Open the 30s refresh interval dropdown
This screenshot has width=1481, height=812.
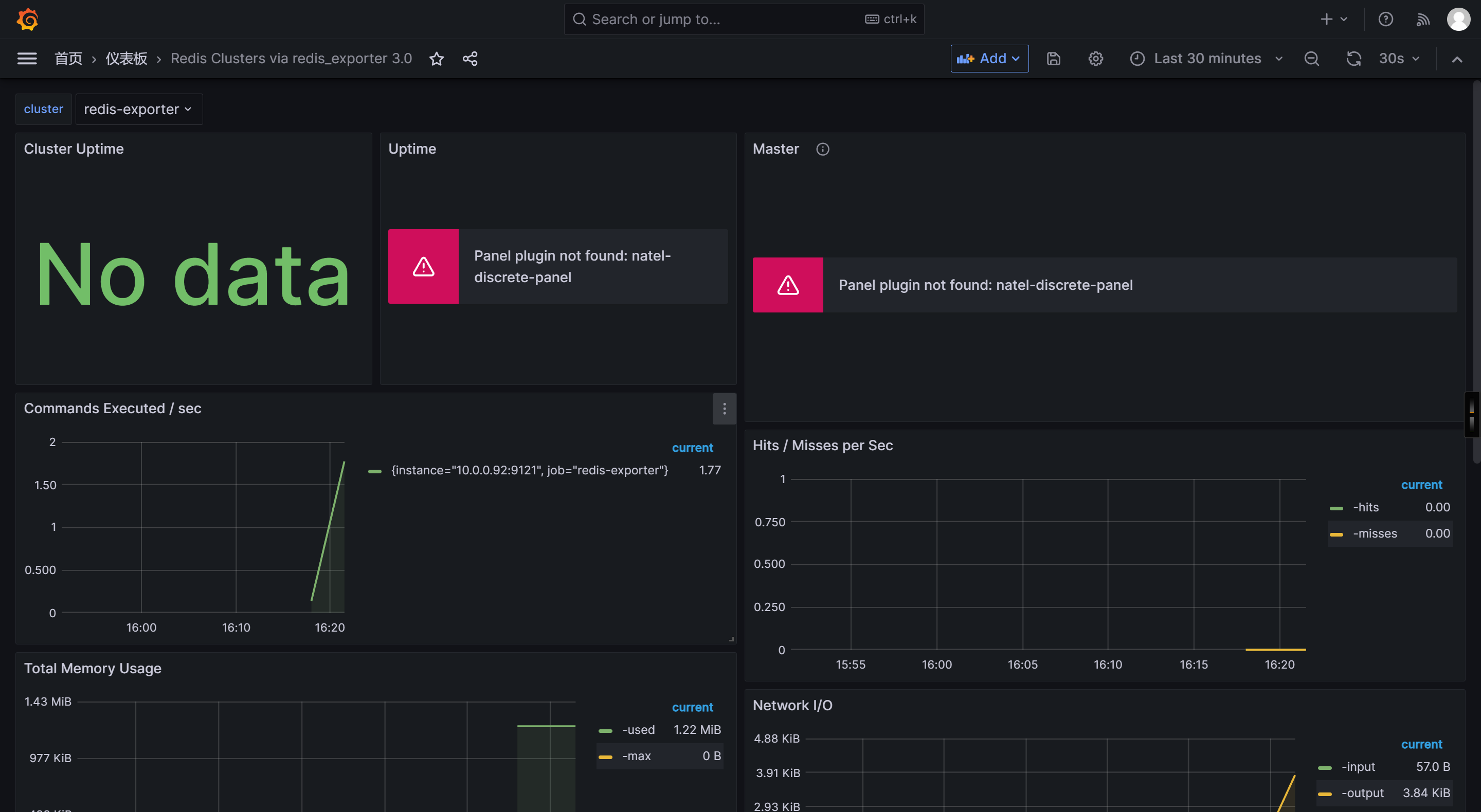pos(1399,59)
